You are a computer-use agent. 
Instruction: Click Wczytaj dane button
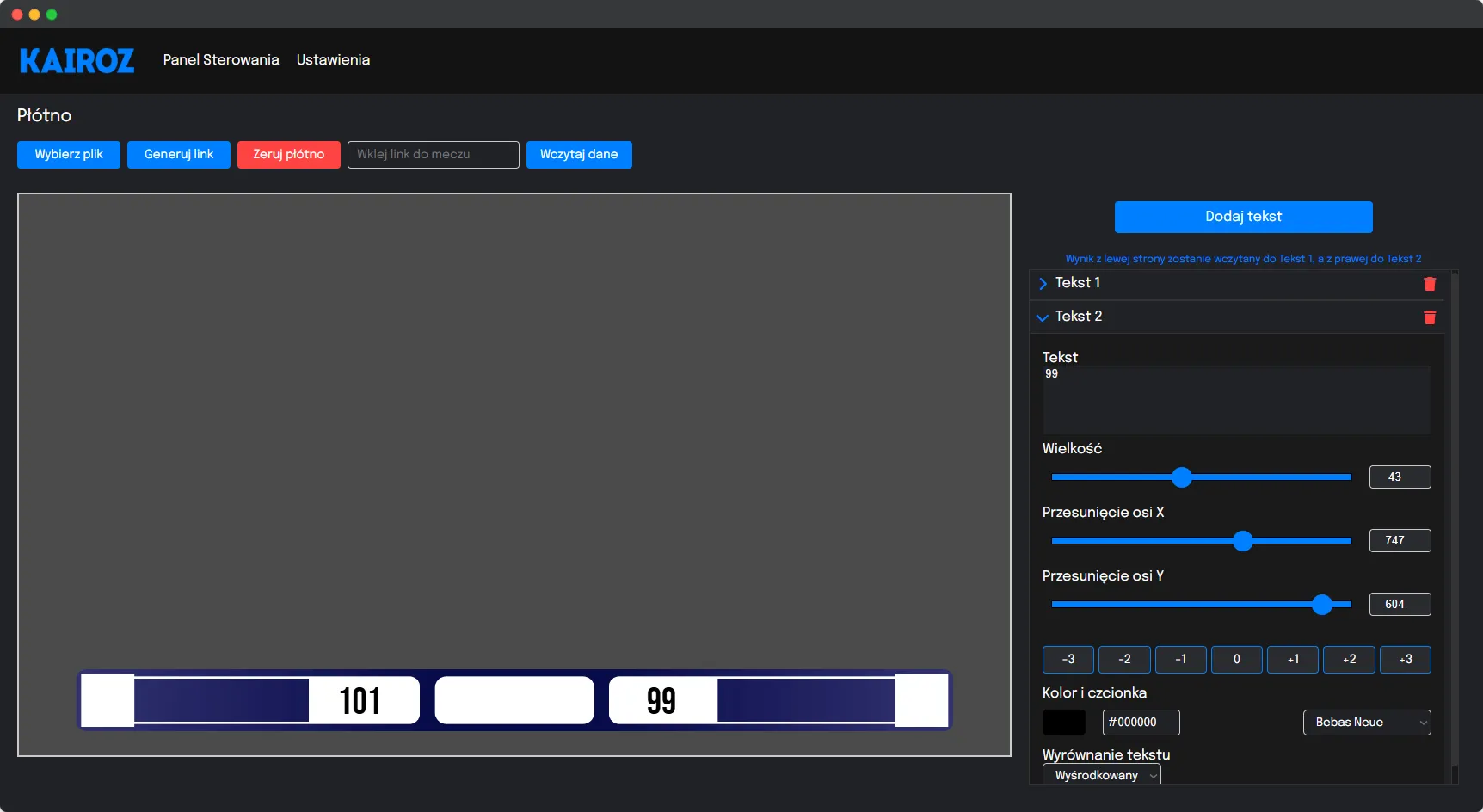(x=579, y=155)
